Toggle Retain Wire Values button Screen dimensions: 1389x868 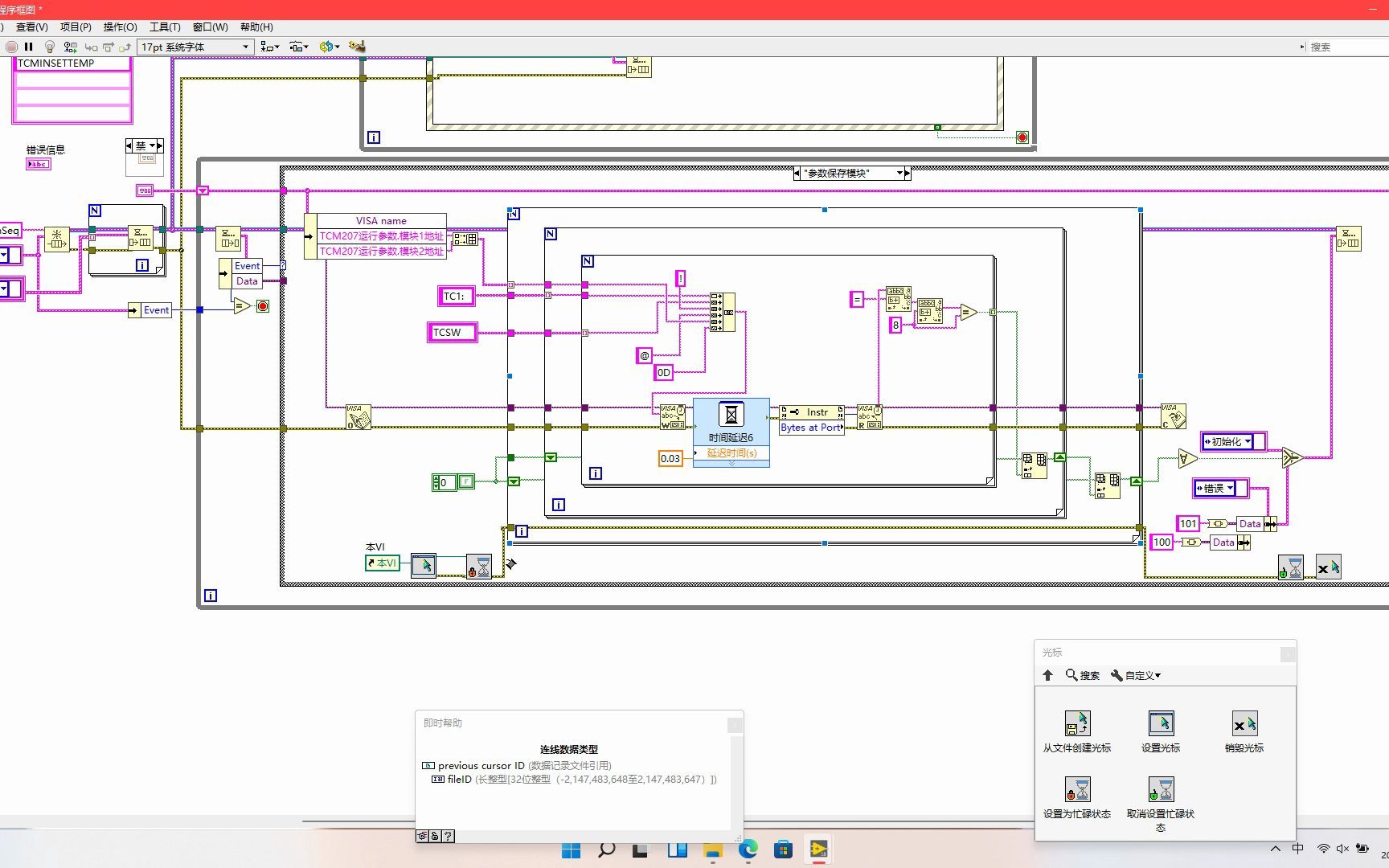click(71, 47)
